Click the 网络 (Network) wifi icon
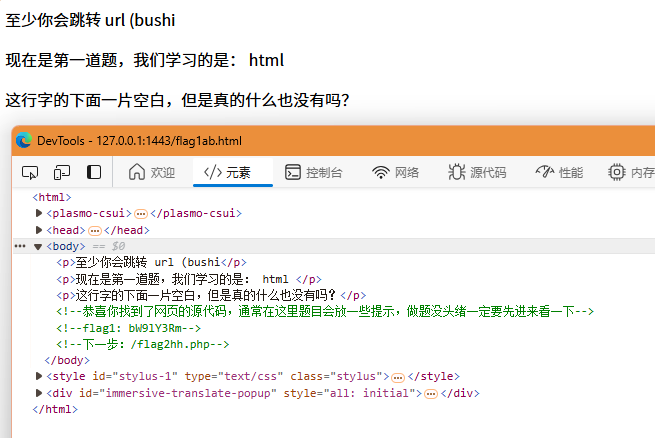Screen dimensions: 655x438 pos(380,172)
